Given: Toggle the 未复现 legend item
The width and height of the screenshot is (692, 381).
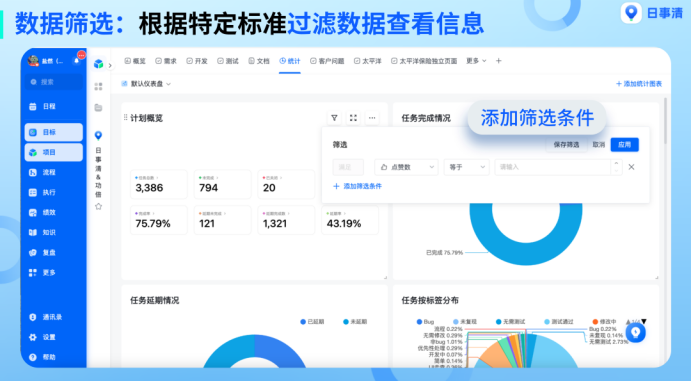Looking at the screenshot, I should 465,321.
